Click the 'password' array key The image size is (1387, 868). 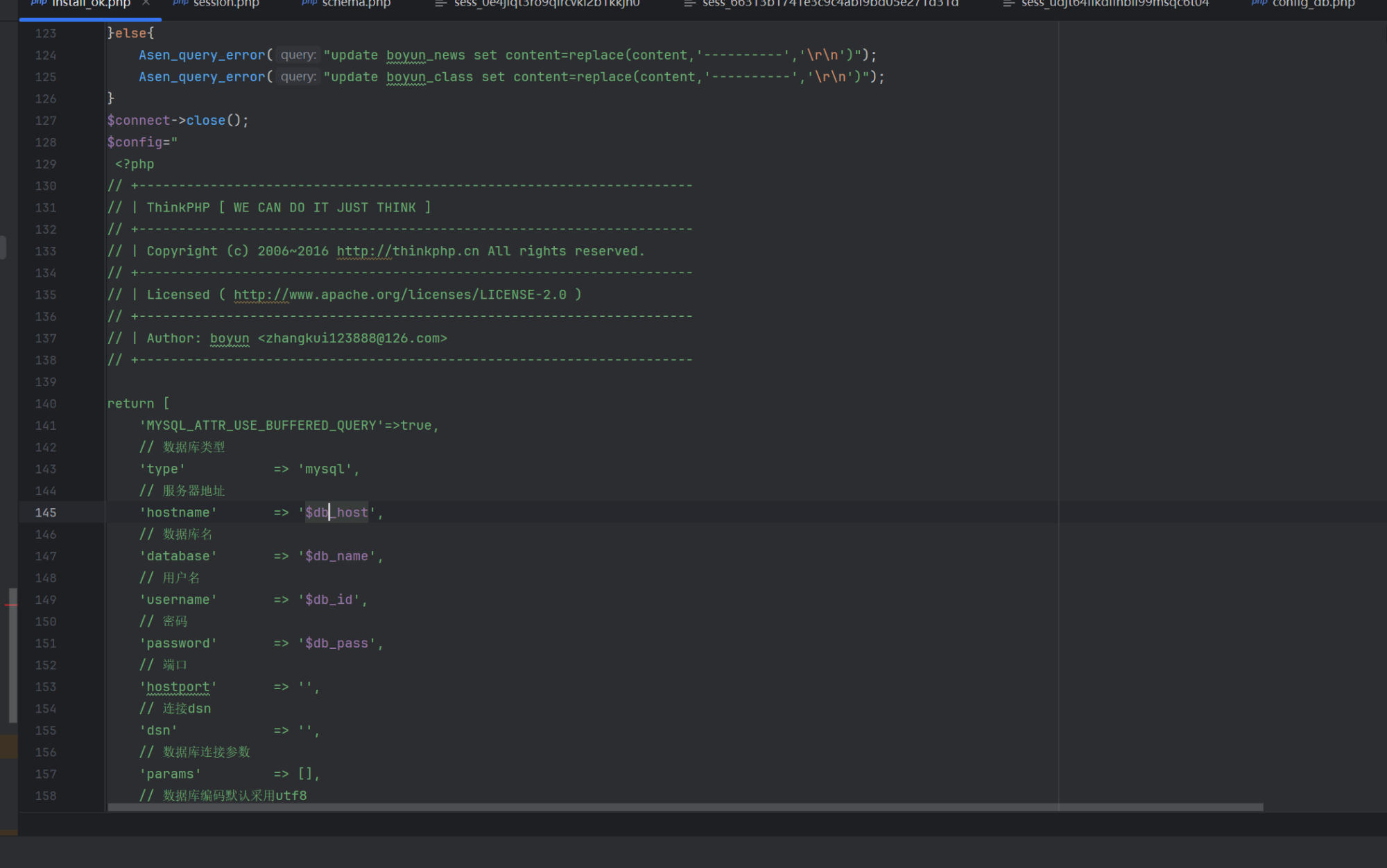pyautogui.click(x=178, y=643)
